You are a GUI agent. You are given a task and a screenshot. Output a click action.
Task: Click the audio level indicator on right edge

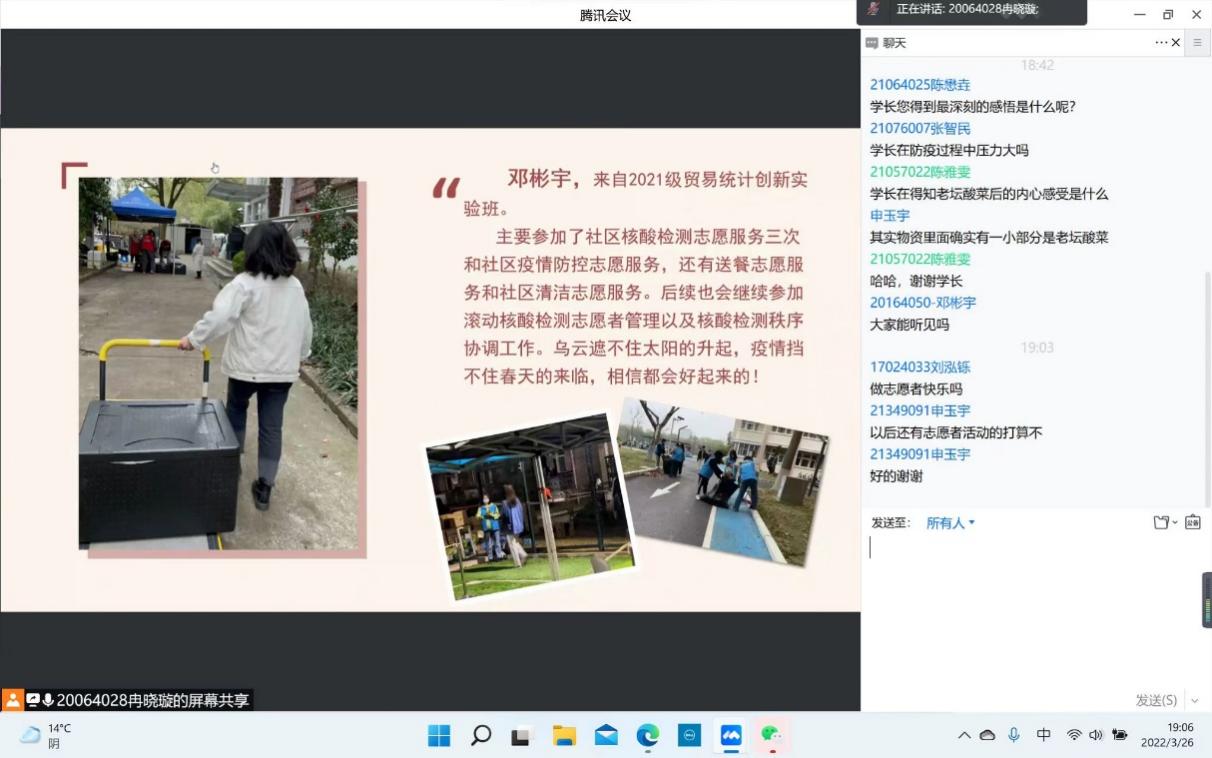point(1207,600)
